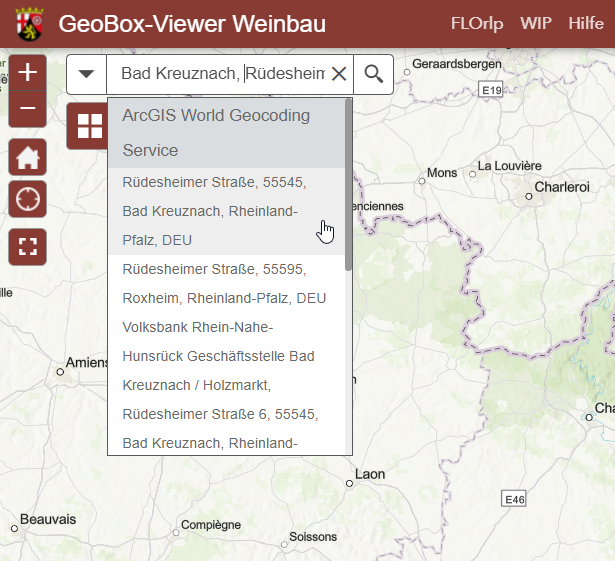Click the ArcGIS World Geocoding Service header
Screen dimensions: 615x561
(227, 133)
